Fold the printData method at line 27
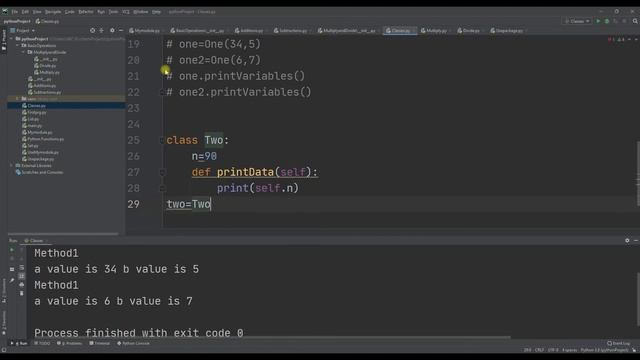 (162, 172)
